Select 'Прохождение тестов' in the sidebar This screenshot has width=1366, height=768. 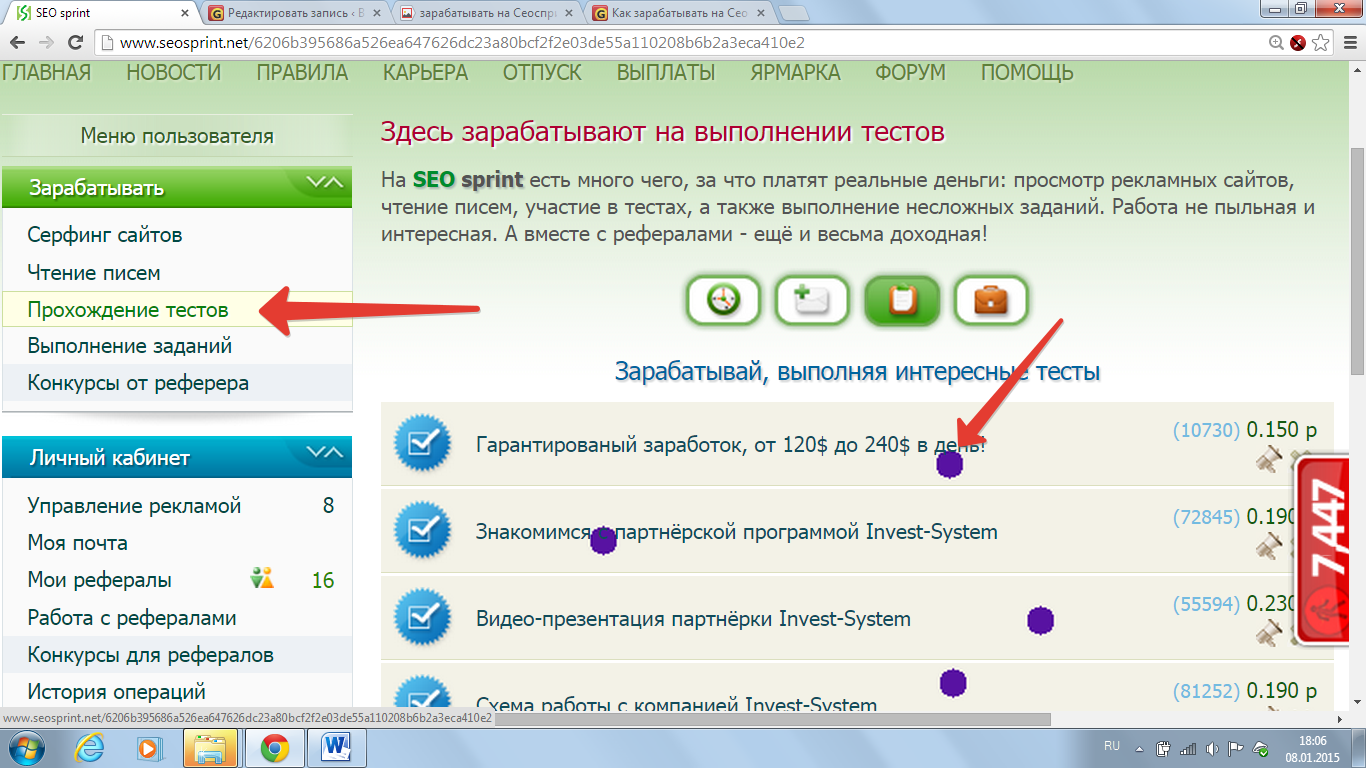pyautogui.click(x=128, y=310)
